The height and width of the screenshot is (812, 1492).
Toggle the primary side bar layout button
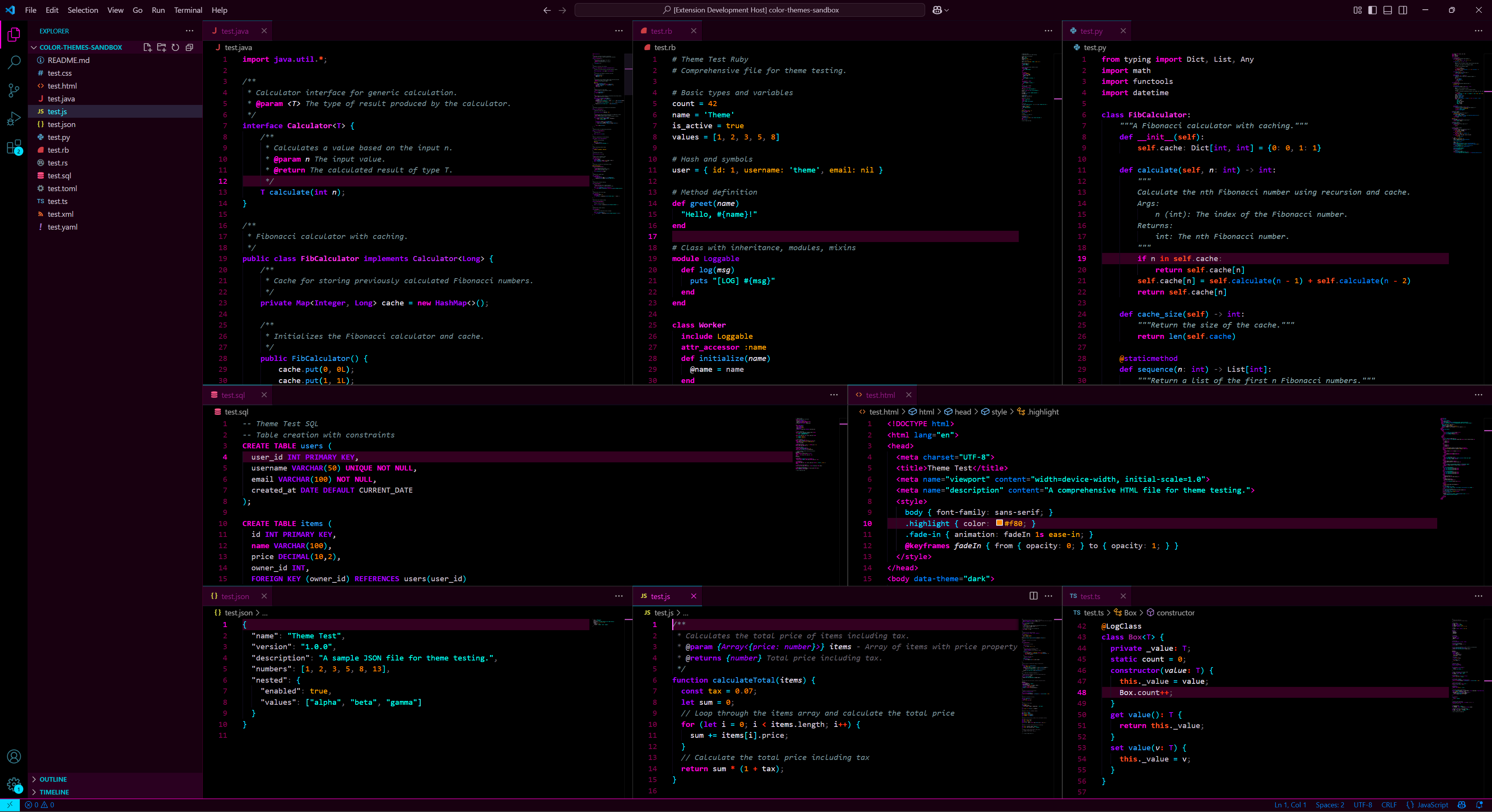(1372, 10)
